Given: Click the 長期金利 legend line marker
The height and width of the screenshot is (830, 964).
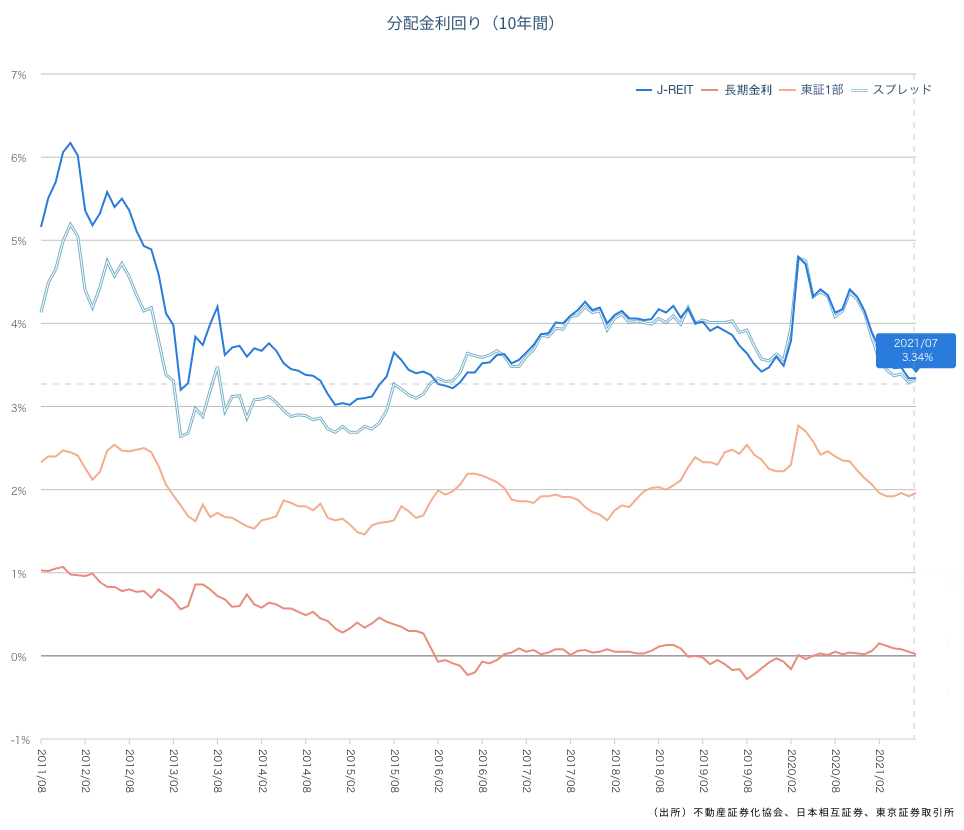Looking at the screenshot, I should 710,88.
